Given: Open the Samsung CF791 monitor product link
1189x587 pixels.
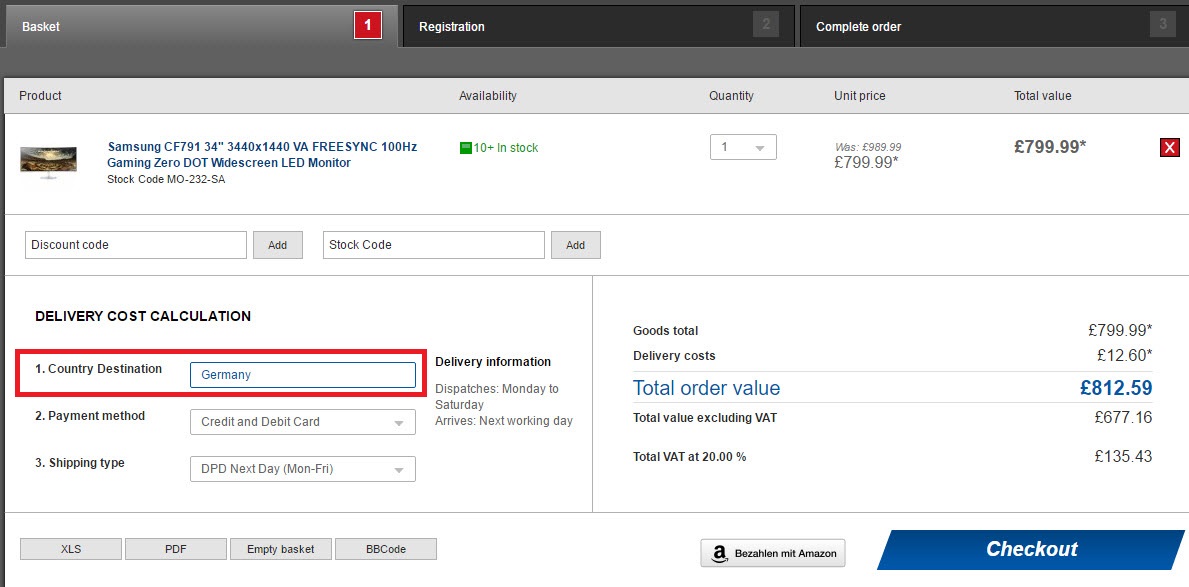Looking at the screenshot, I should coord(262,154).
